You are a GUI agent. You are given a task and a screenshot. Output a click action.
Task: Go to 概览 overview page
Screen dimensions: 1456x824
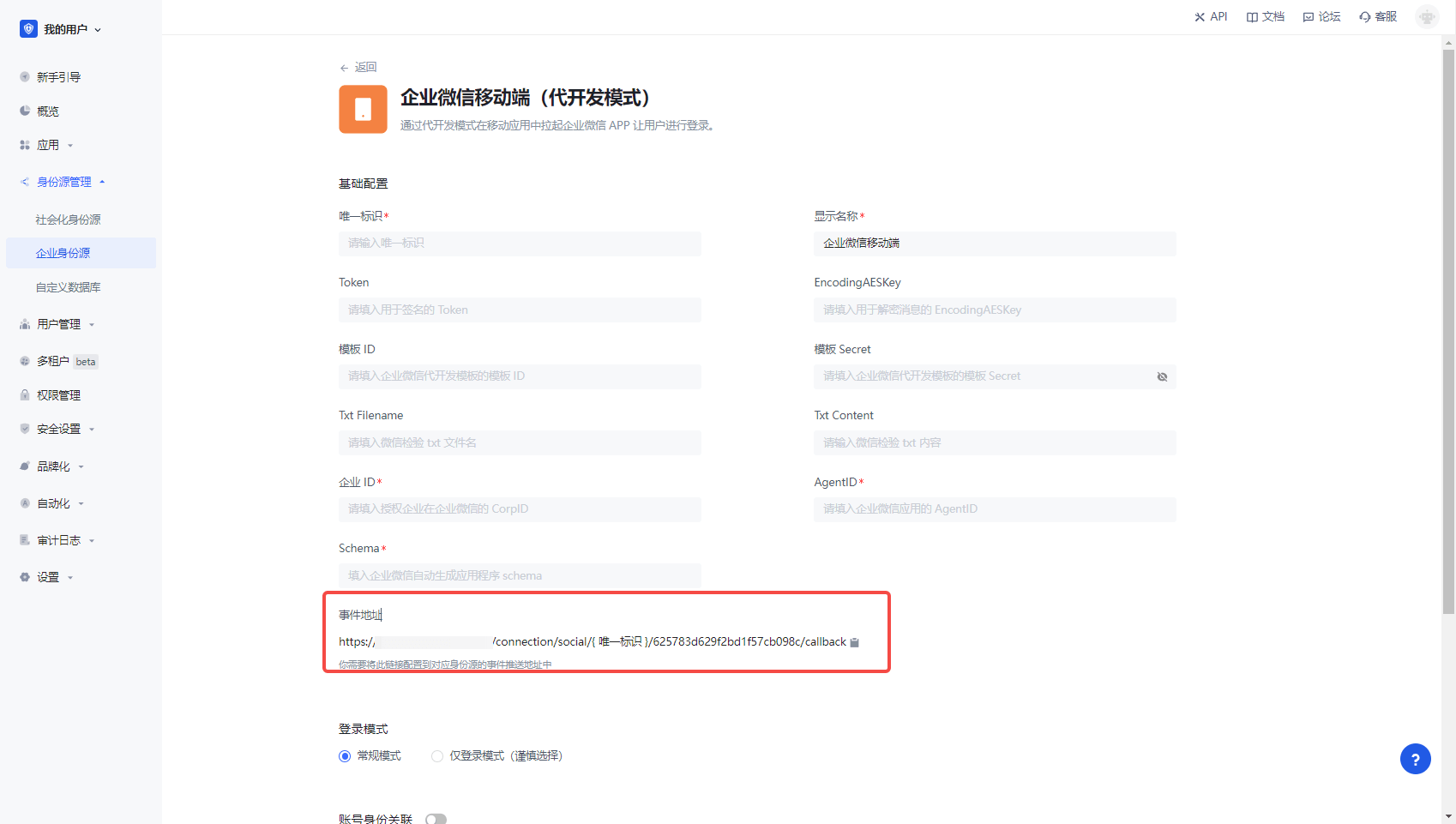click(x=48, y=111)
